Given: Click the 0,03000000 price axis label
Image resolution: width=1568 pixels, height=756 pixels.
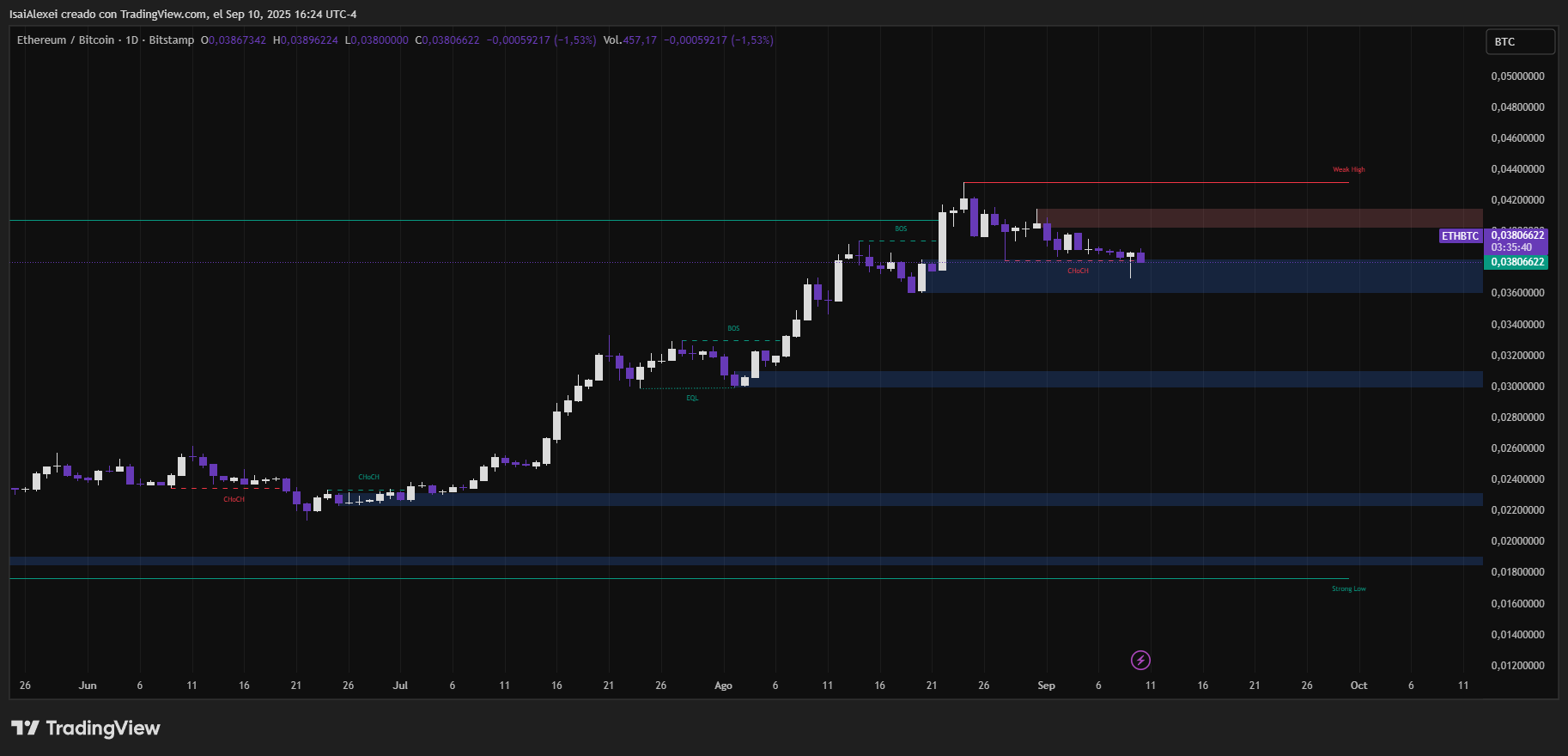Looking at the screenshot, I should (1517, 387).
